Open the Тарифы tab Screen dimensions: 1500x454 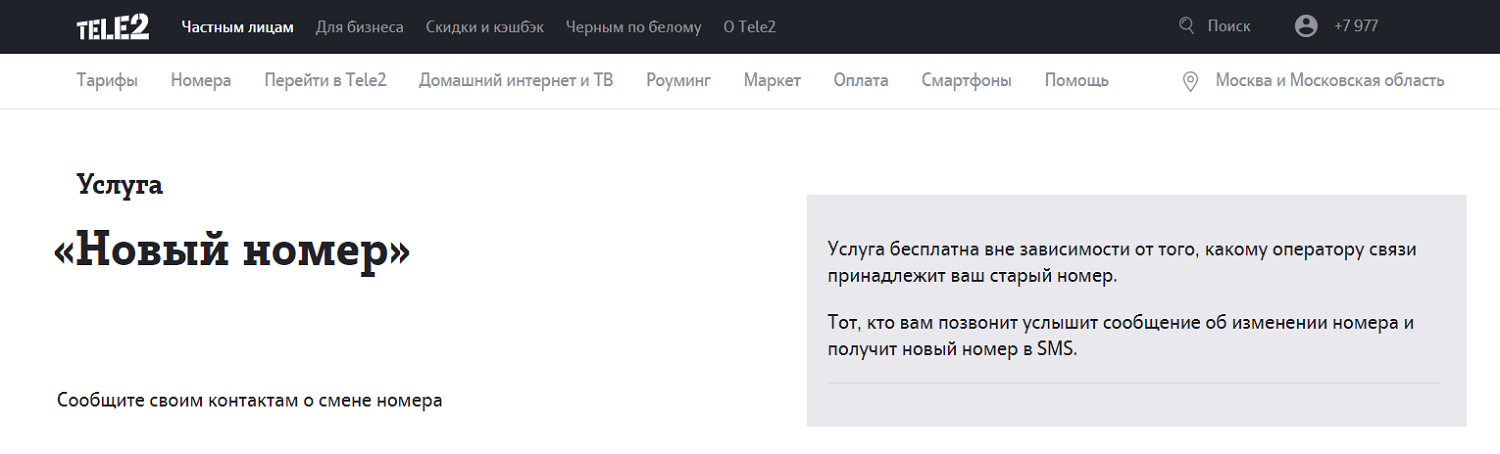point(107,81)
